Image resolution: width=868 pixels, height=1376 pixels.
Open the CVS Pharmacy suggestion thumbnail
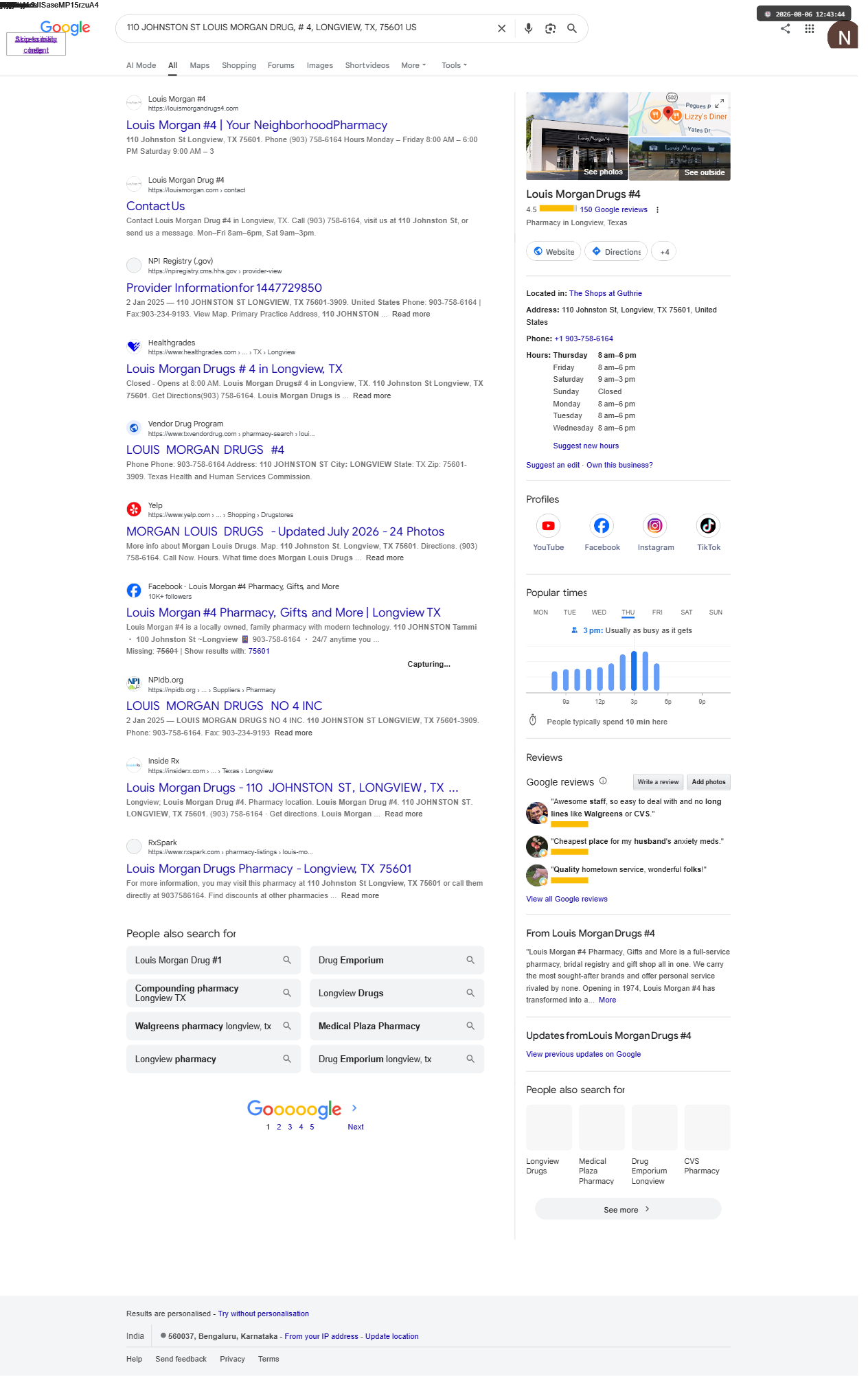tap(707, 1127)
